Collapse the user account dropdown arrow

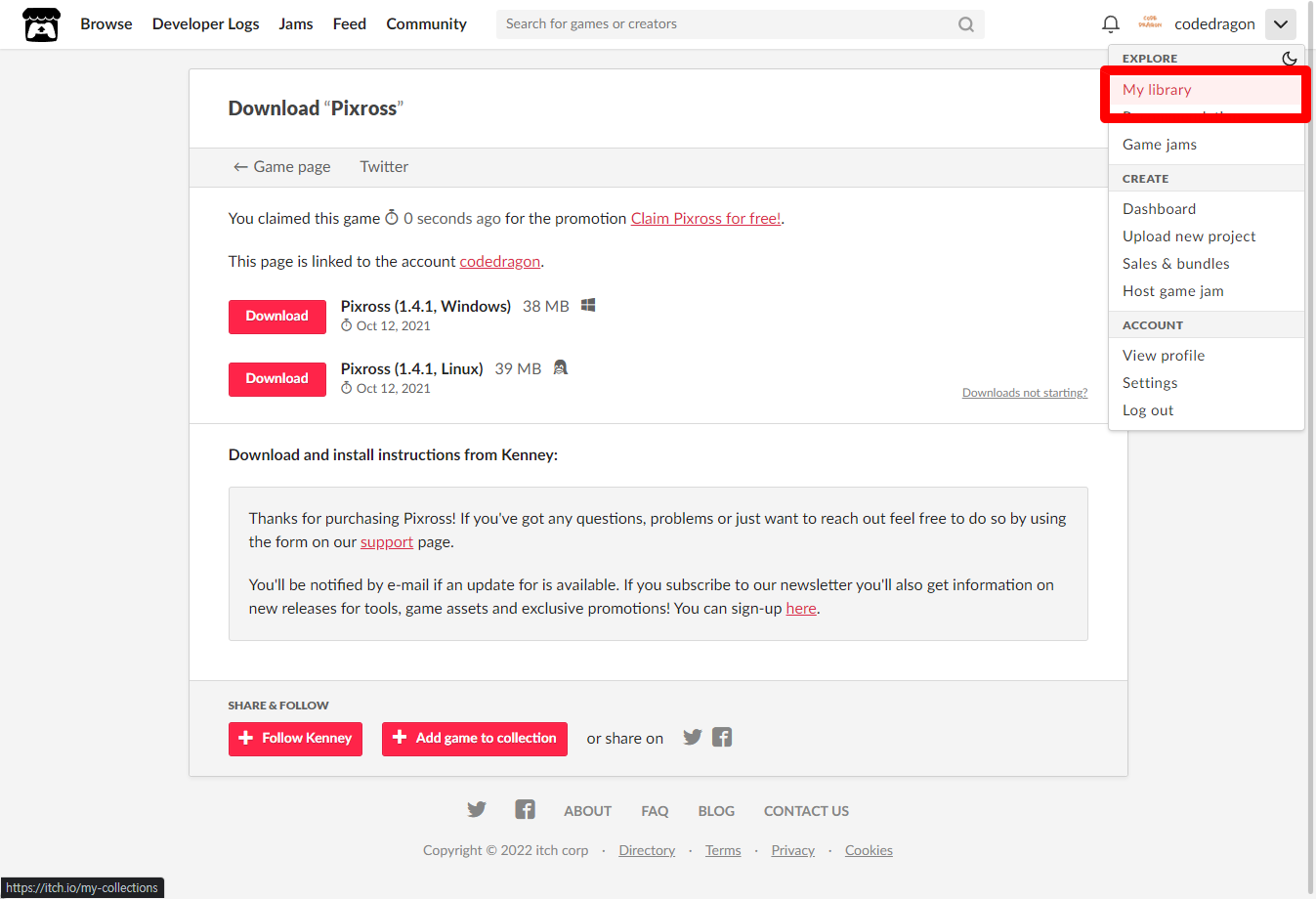1281,24
